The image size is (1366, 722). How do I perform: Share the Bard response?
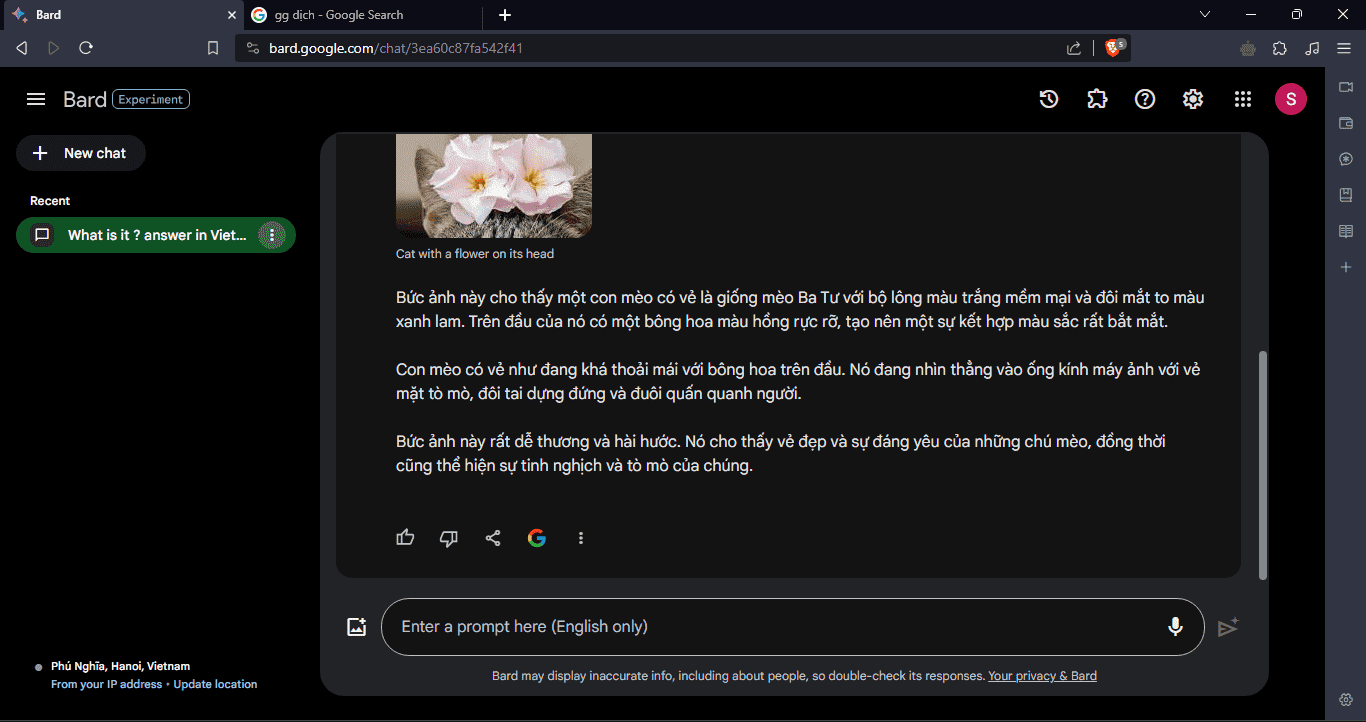point(493,538)
